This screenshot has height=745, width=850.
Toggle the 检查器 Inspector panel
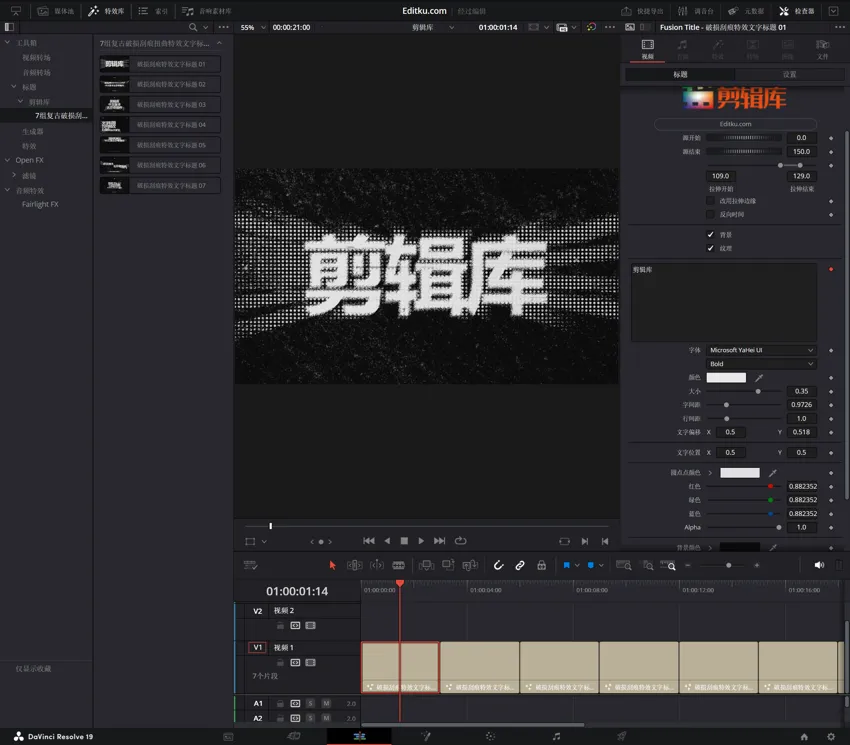(x=797, y=11)
